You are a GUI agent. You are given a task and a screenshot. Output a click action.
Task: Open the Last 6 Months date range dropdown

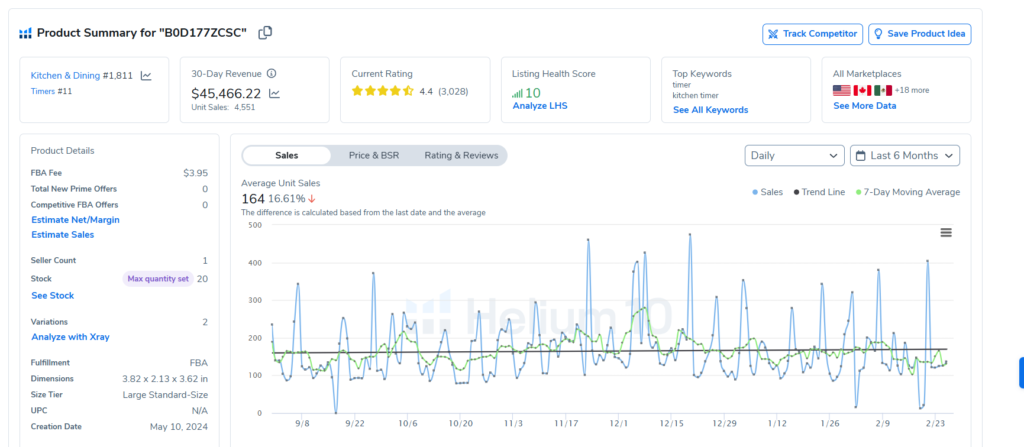pos(905,155)
